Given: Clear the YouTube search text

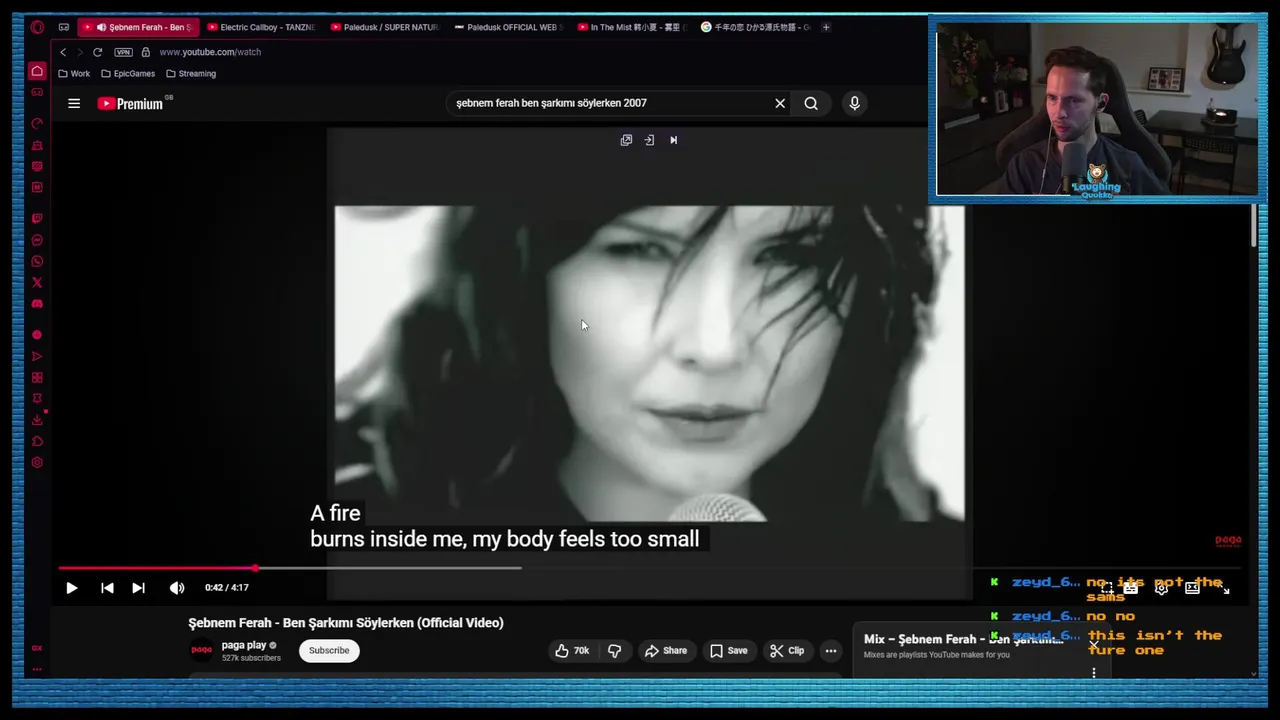Looking at the screenshot, I should pos(780,103).
